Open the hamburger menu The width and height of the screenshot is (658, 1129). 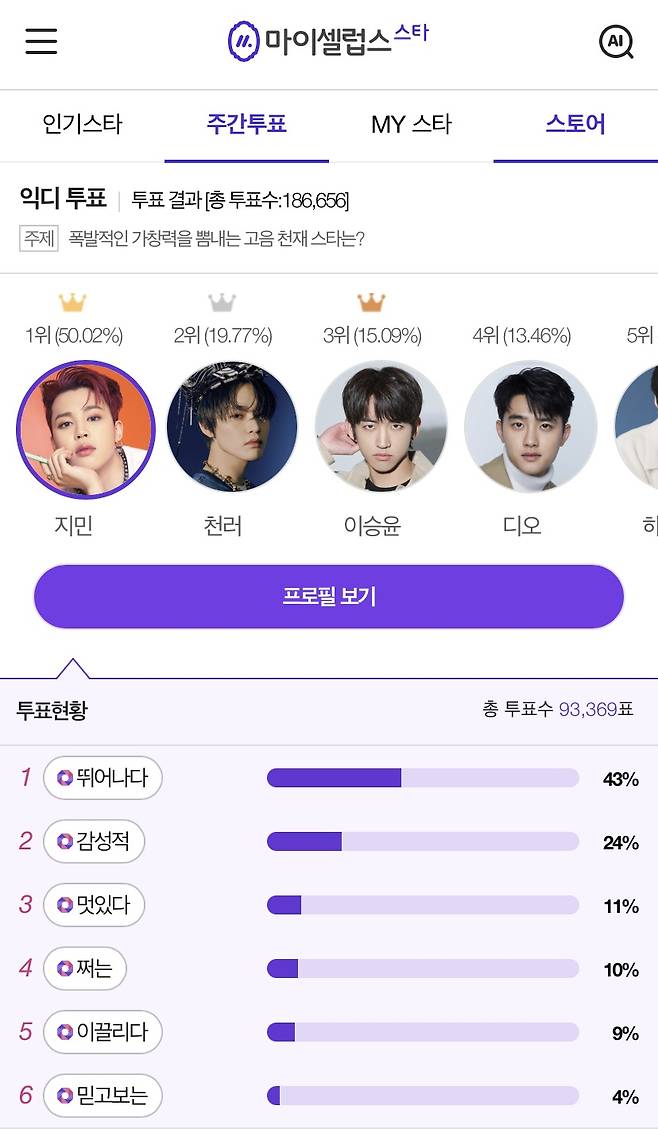[x=40, y=42]
